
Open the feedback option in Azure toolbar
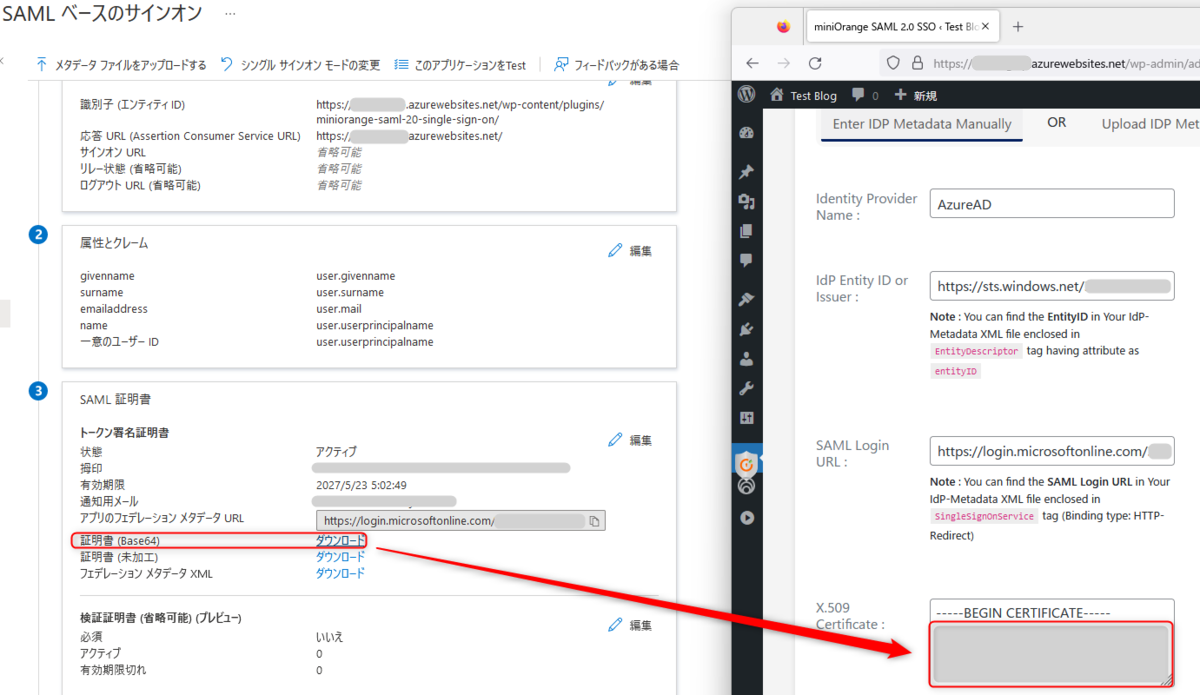pyautogui.click(x=617, y=65)
